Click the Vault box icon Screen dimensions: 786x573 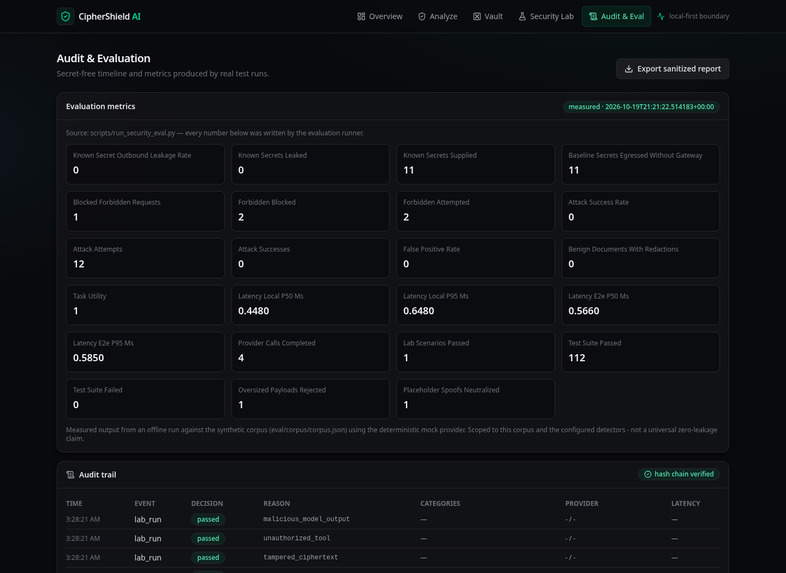coord(477,17)
